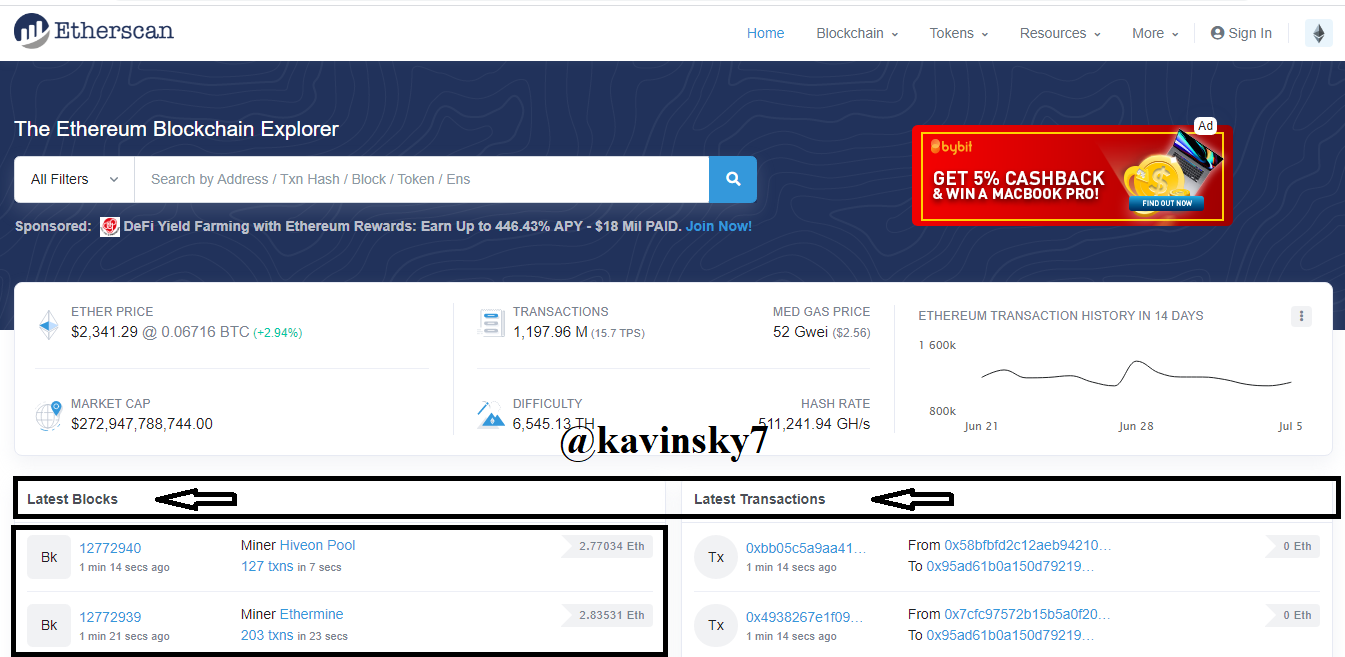Viewport: 1345px width, 657px height.
Task: Open To address under 0x4938267e1f09 transaction
Action: pyautogui.click(x=1010, y=635)
